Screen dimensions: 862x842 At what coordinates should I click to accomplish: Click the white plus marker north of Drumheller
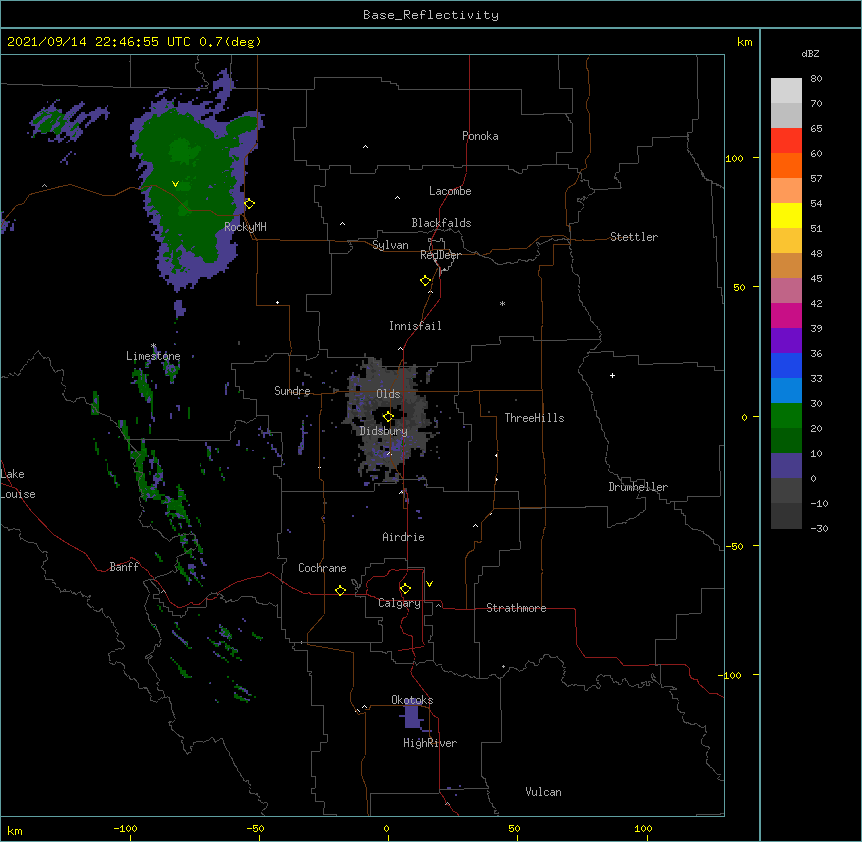(x=612, y=375)
